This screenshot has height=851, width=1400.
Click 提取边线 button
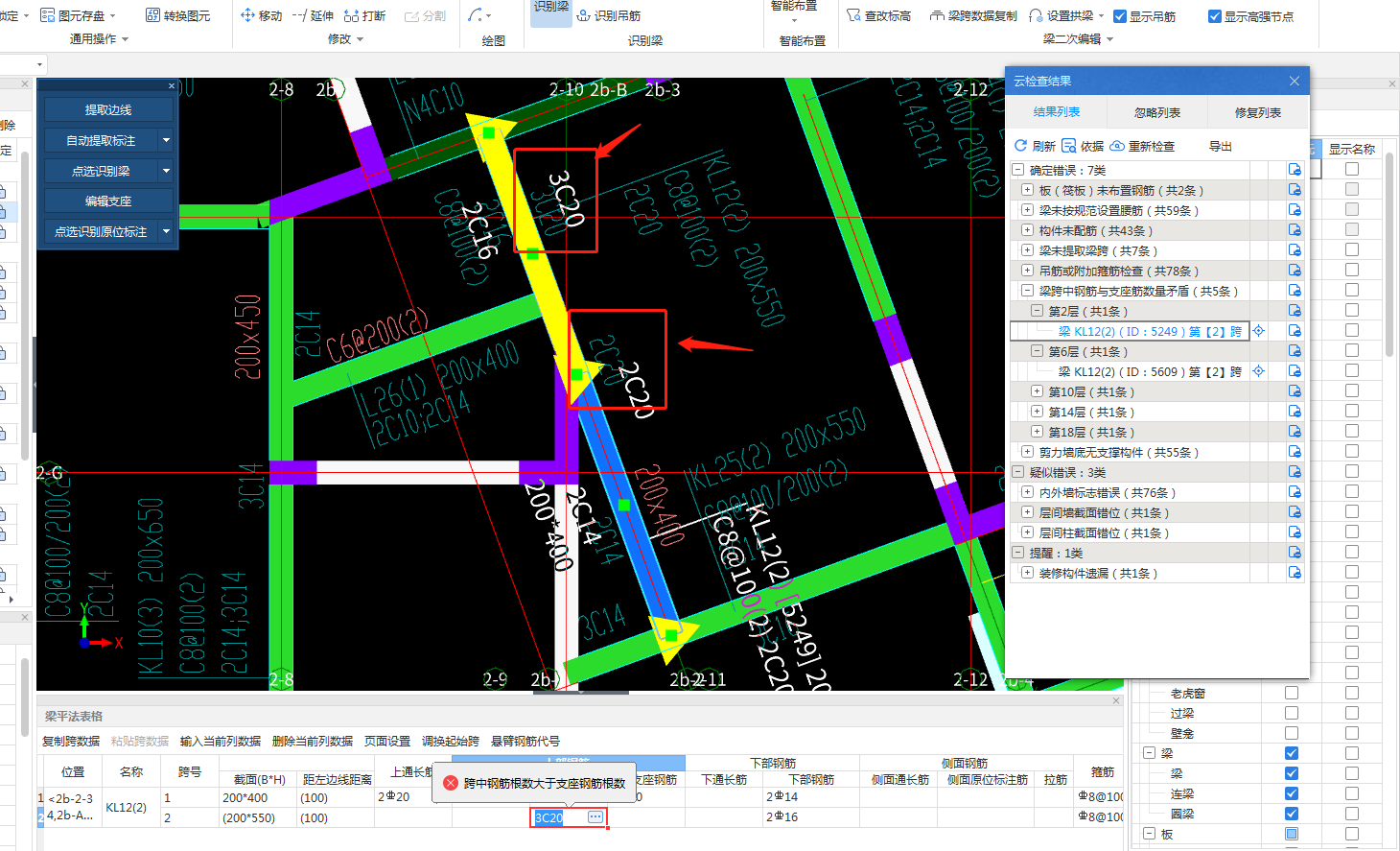pos(108,110)
